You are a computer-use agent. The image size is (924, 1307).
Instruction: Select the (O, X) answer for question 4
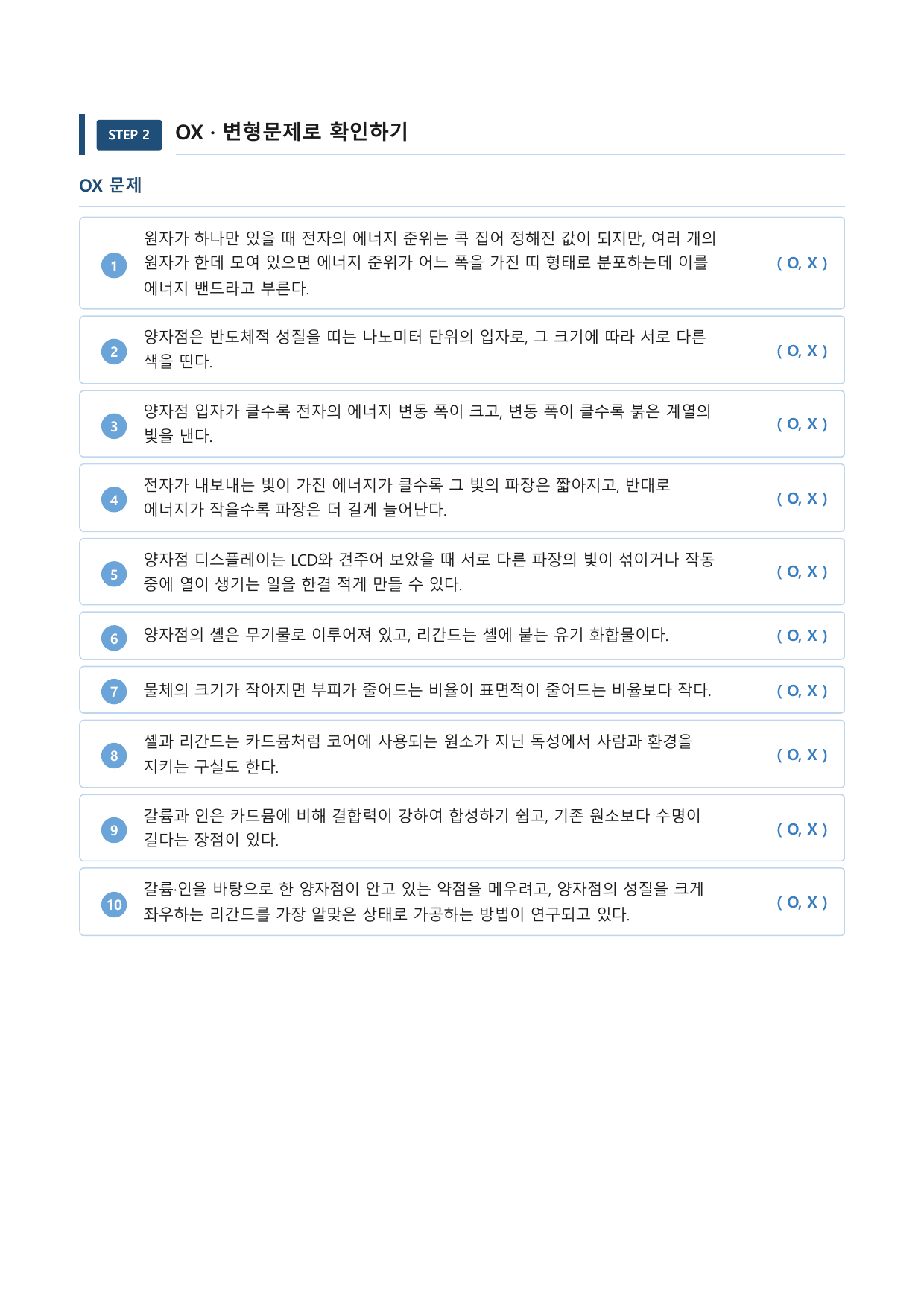point(802,499)
